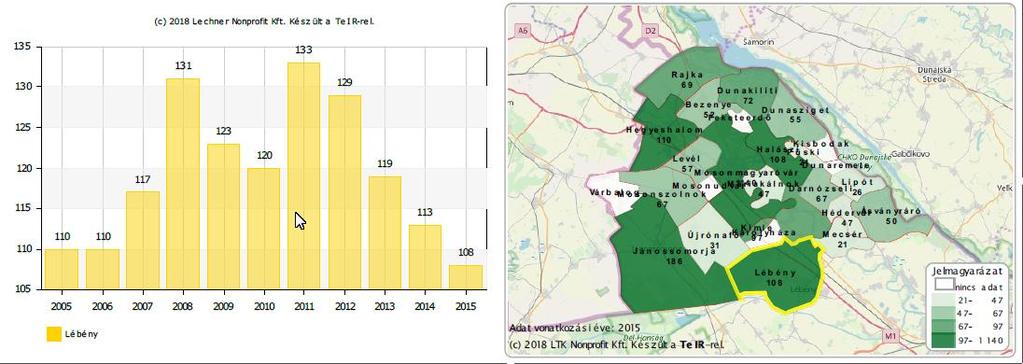Click the chart copyright text Lechner Nonprofit

[x=264, y=22]
